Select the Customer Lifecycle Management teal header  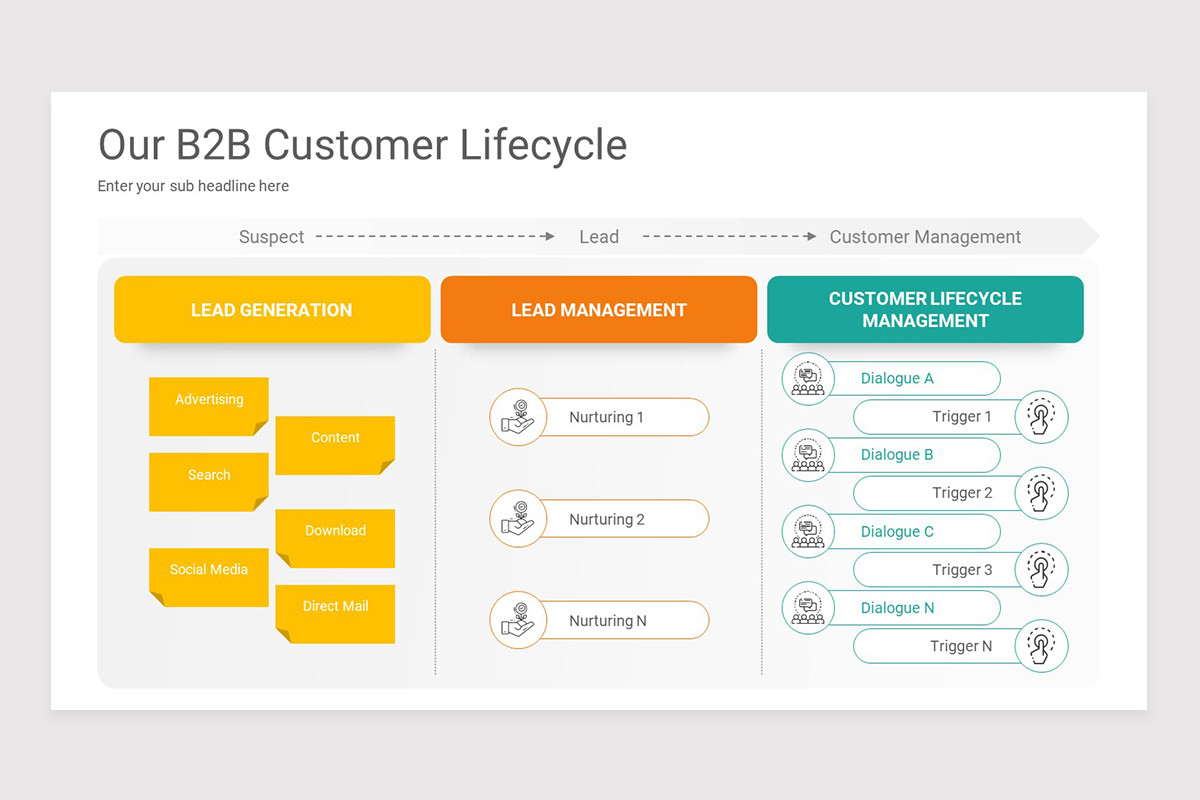925,310
